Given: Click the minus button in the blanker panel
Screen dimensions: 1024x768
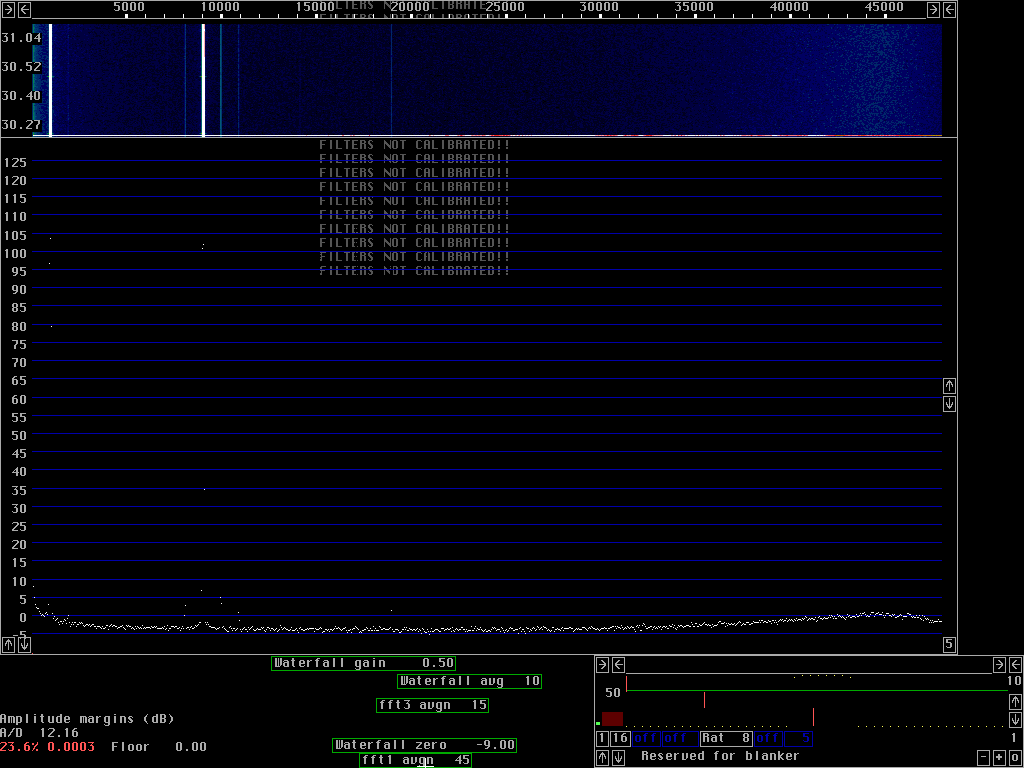Looking at the screenshot, I should coord(984,758).
